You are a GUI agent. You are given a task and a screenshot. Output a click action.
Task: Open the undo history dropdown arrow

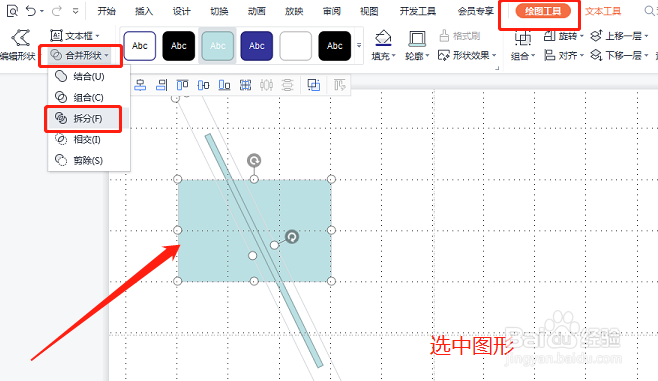[x=42, y=11]
